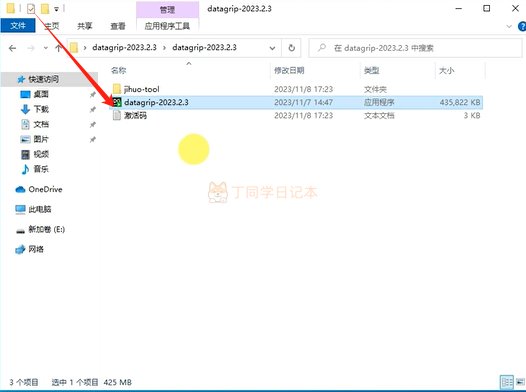Click the new folder quick access icon
This screenshot has width=526, height=392.
pos(45,9)
